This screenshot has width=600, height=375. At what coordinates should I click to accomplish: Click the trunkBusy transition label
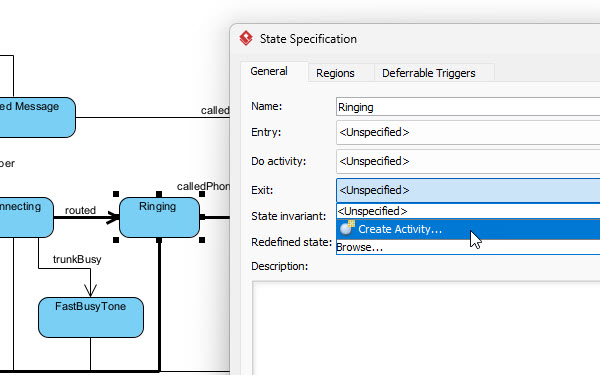[x=77, y=259]
